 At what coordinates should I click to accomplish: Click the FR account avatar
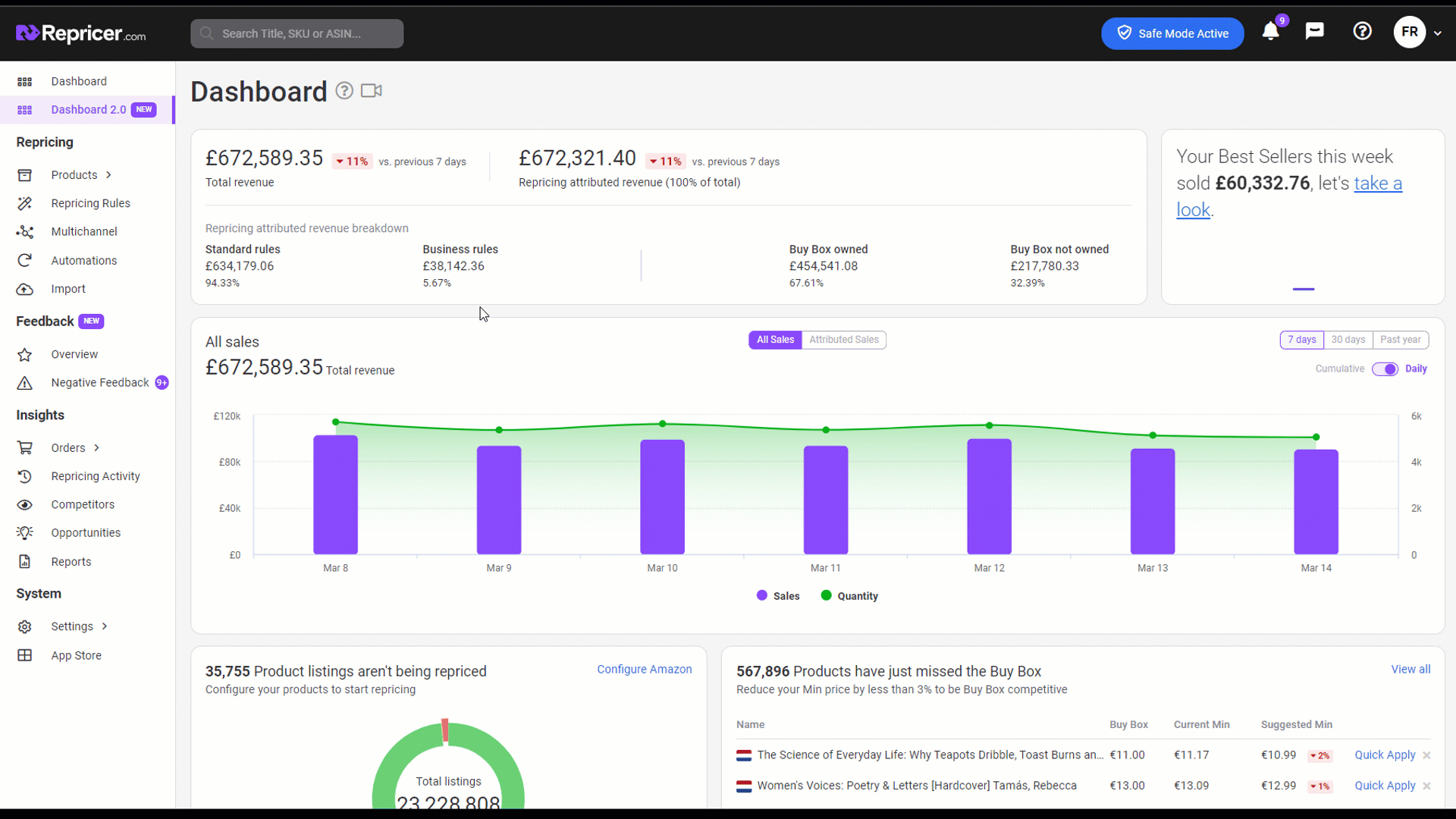pos(1410,32)
